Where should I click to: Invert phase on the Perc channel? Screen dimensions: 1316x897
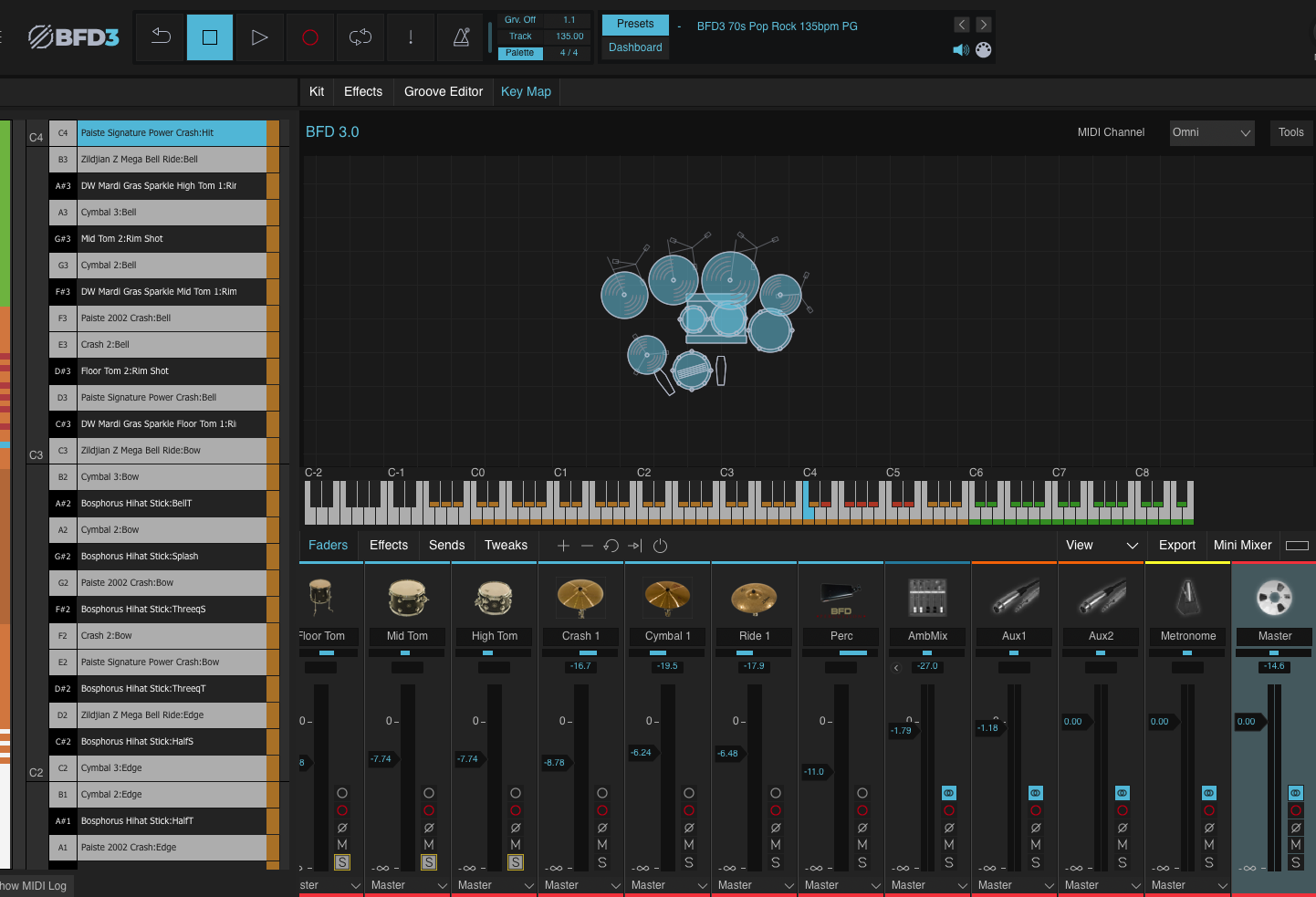click(x=862, y=828)
